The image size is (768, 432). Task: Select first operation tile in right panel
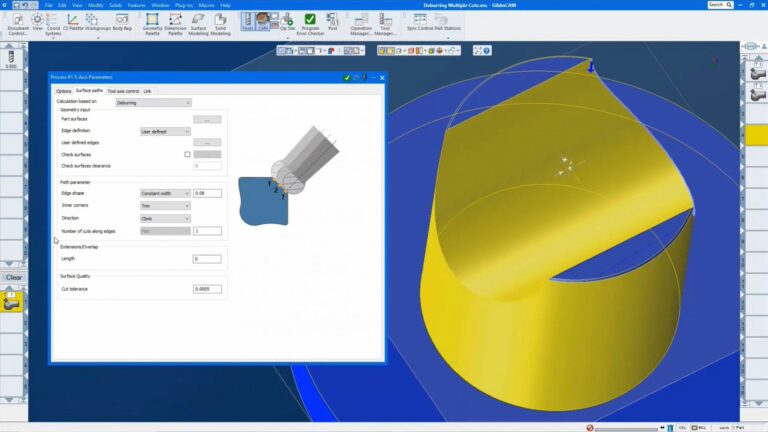click(757, 72)
